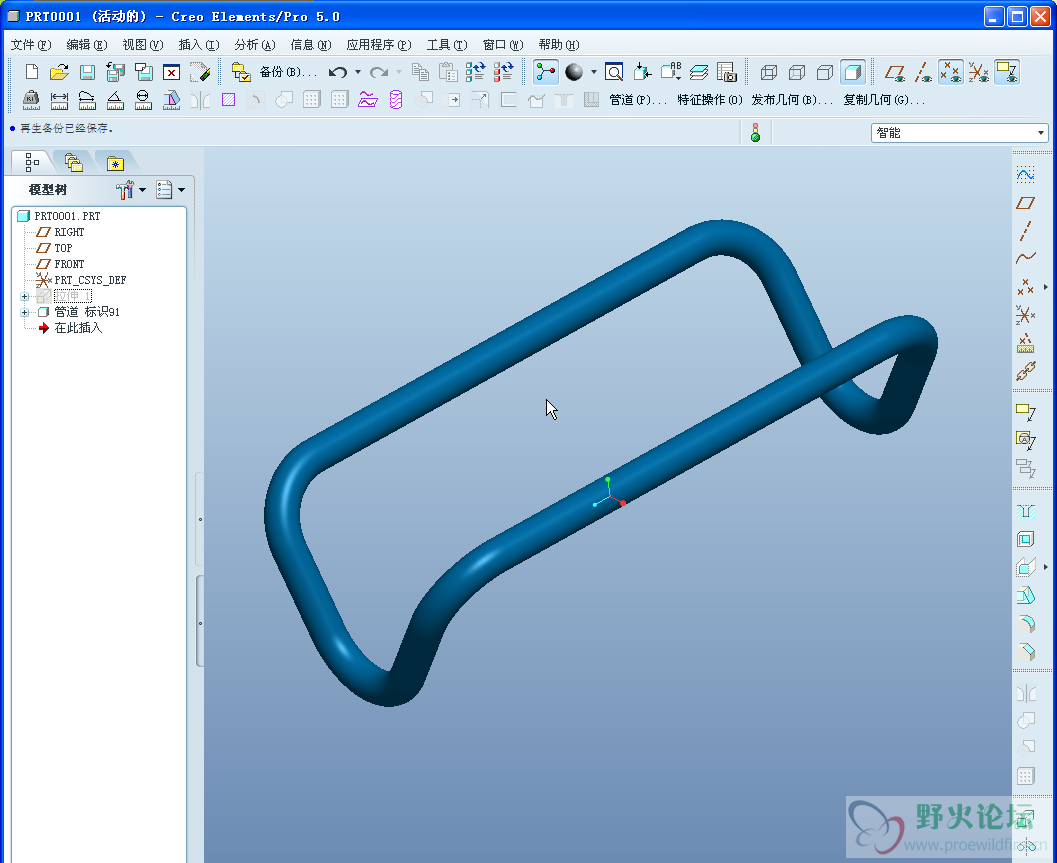This screenshot has width=1057, height=863.
Task: Click the coordinate system tool in right toolbar
Action: [x=1025, y=315]
